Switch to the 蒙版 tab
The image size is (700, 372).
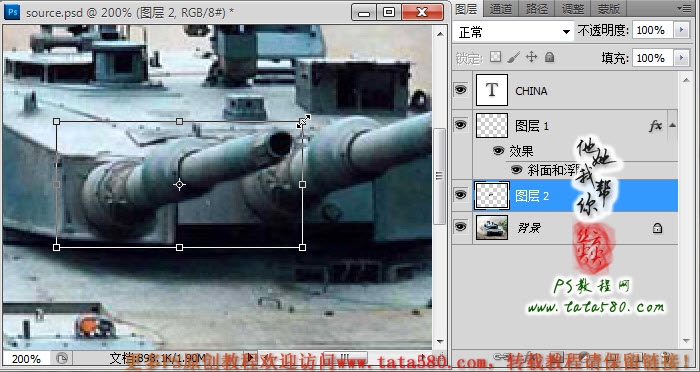[x=608, y=8]
